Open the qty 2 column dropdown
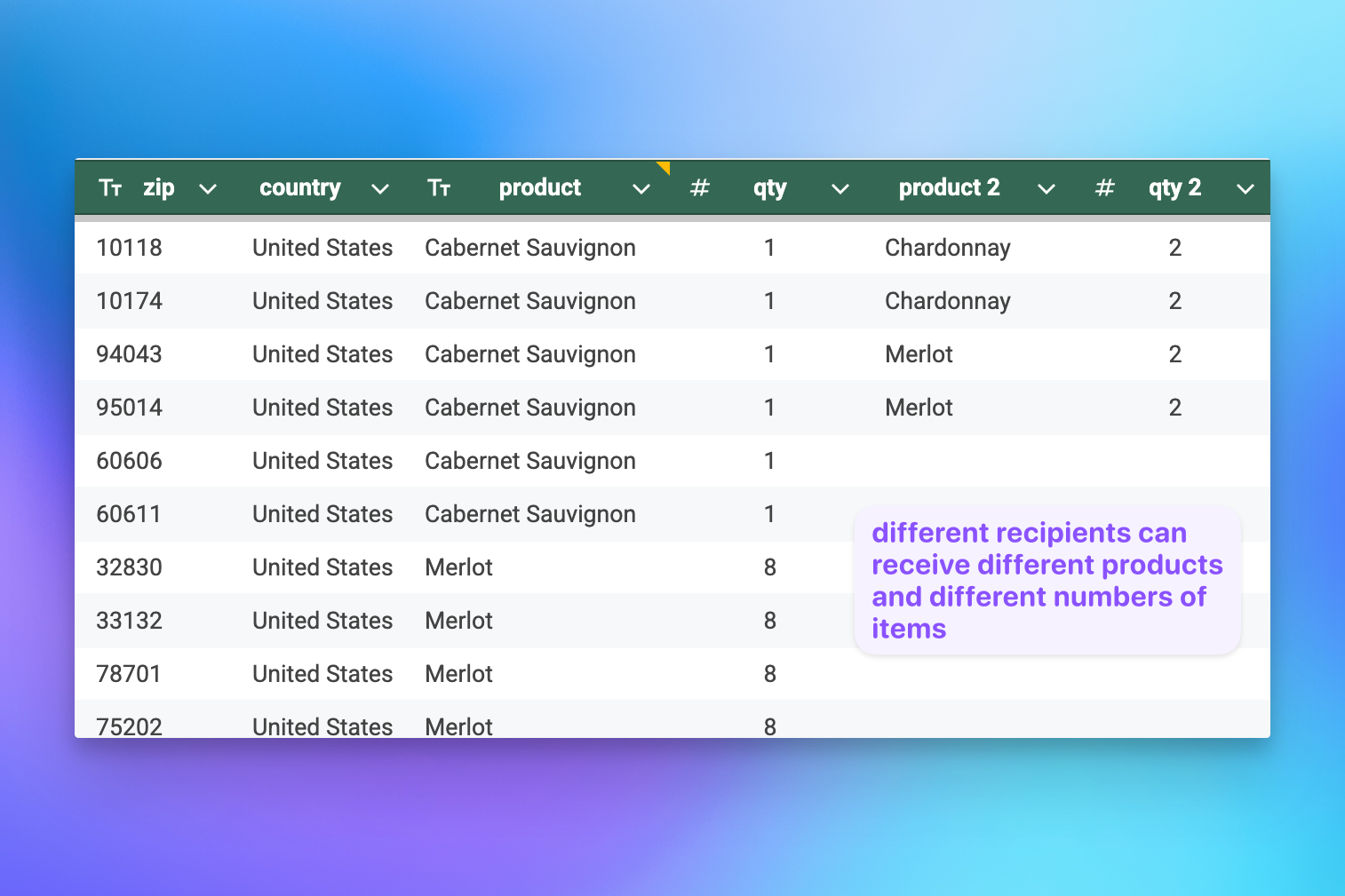 point(1245,189)
